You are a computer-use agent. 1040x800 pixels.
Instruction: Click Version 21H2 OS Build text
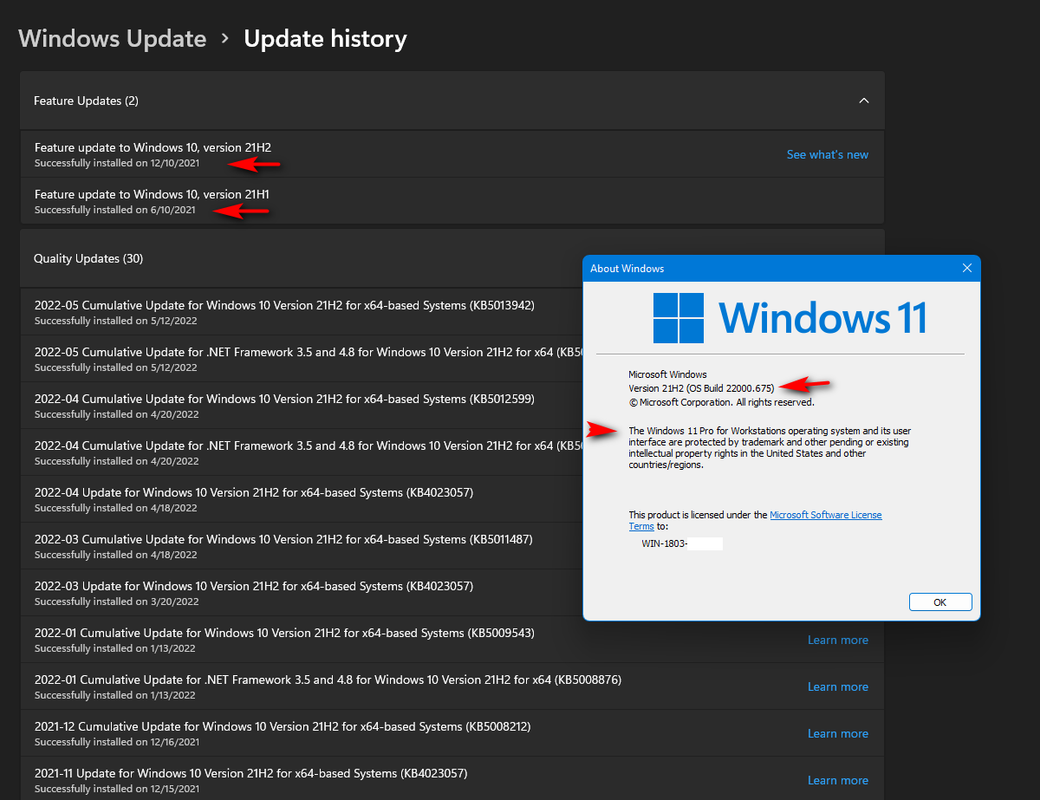pyautogui.click(x=701, y=388)
